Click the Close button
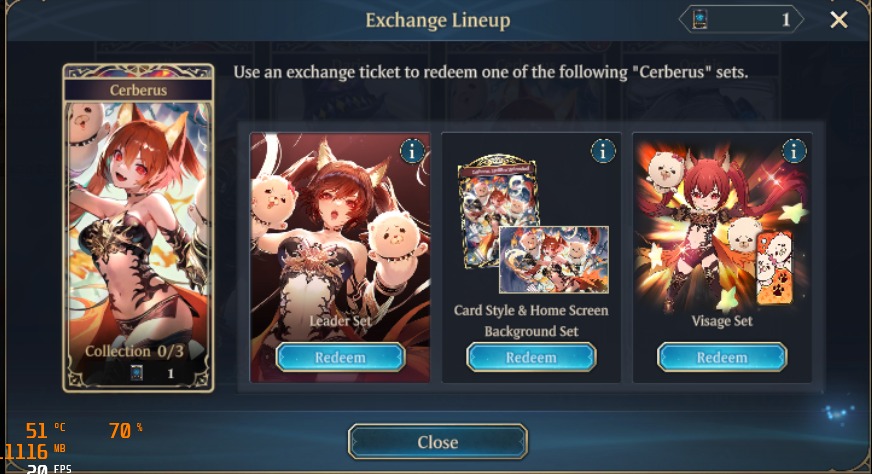872x474 pixels. (x=438, y=442)
